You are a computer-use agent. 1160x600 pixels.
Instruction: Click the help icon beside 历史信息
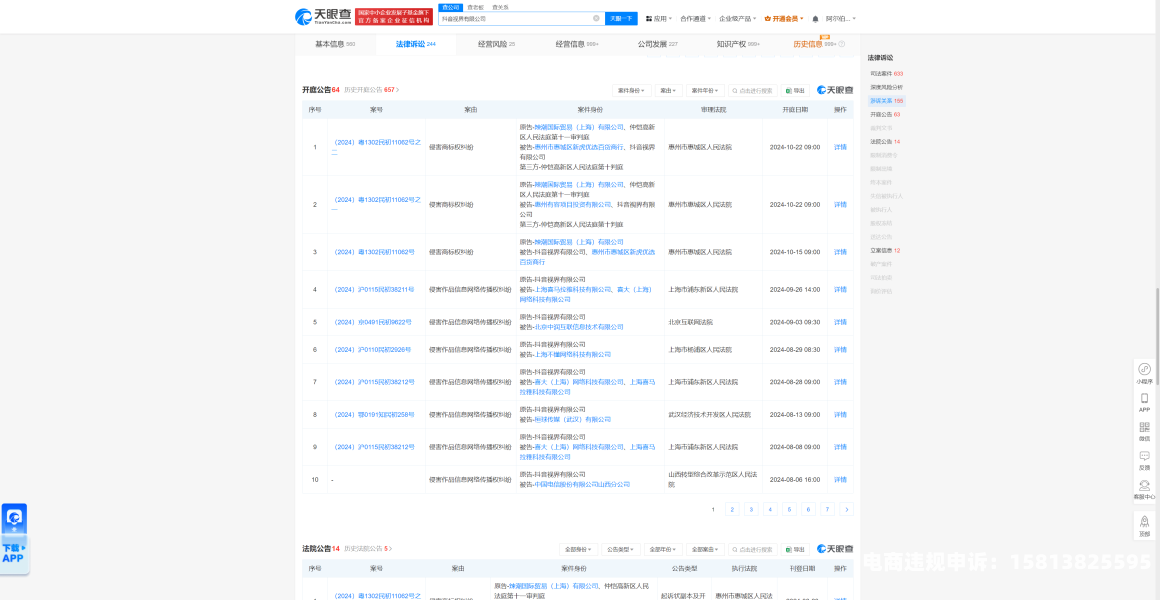(842, 44)
